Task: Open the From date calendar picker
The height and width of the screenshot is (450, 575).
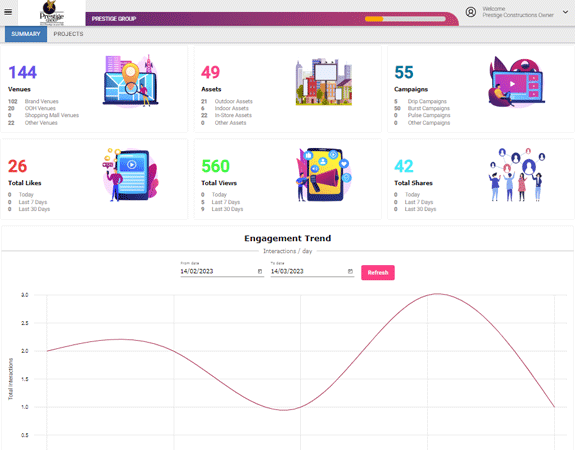Action: click(260, 271)
